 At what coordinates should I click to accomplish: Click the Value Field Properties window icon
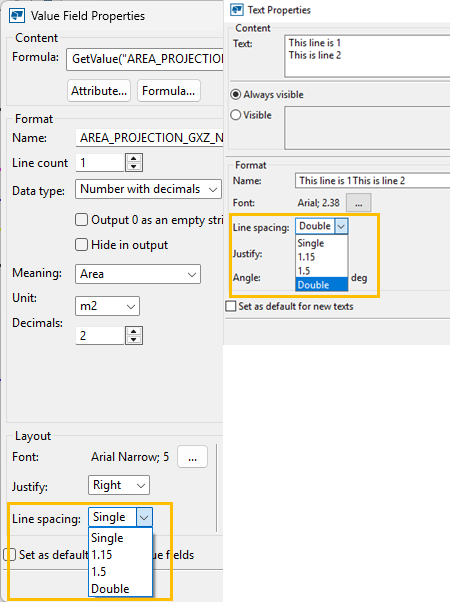tap(17, 16)
